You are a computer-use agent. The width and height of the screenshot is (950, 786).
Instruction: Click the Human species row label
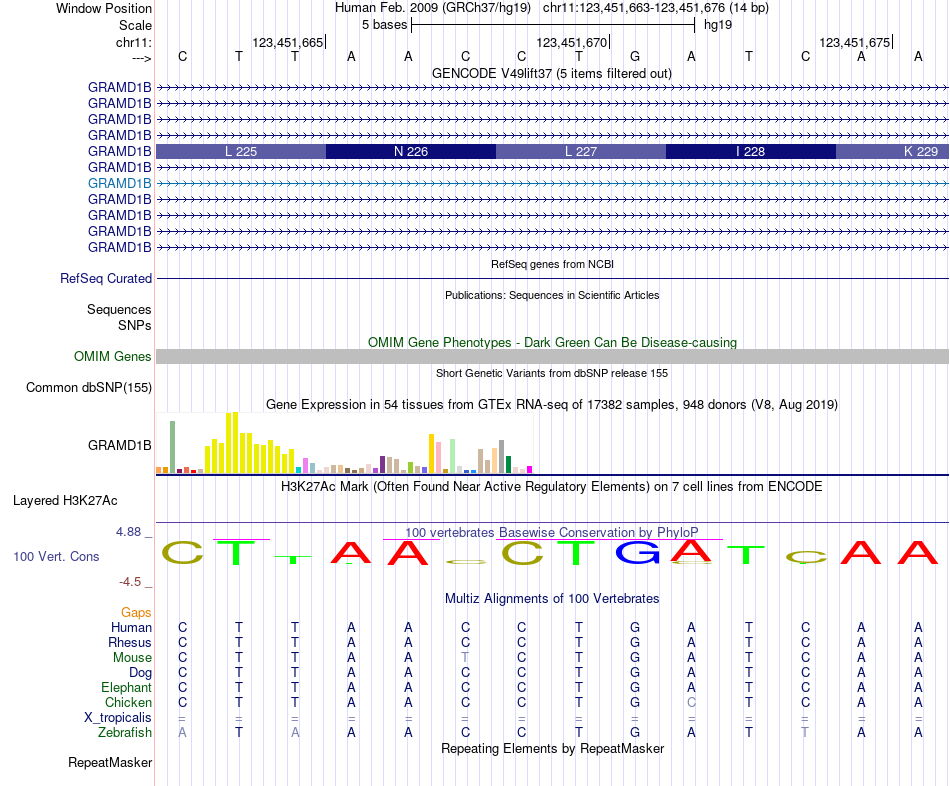131,628
